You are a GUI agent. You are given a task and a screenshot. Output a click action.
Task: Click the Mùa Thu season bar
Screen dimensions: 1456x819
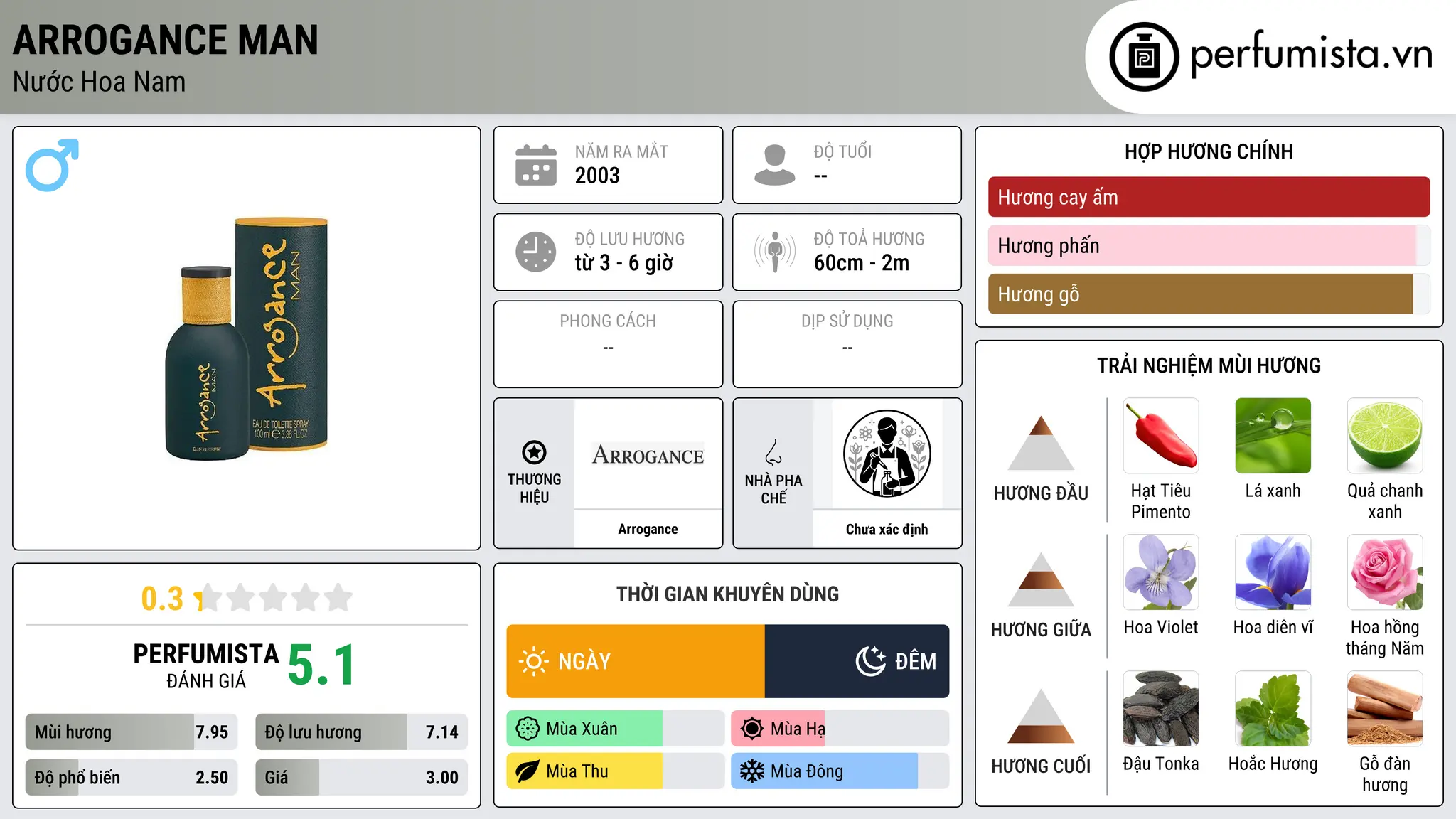(x=615, y=771)
